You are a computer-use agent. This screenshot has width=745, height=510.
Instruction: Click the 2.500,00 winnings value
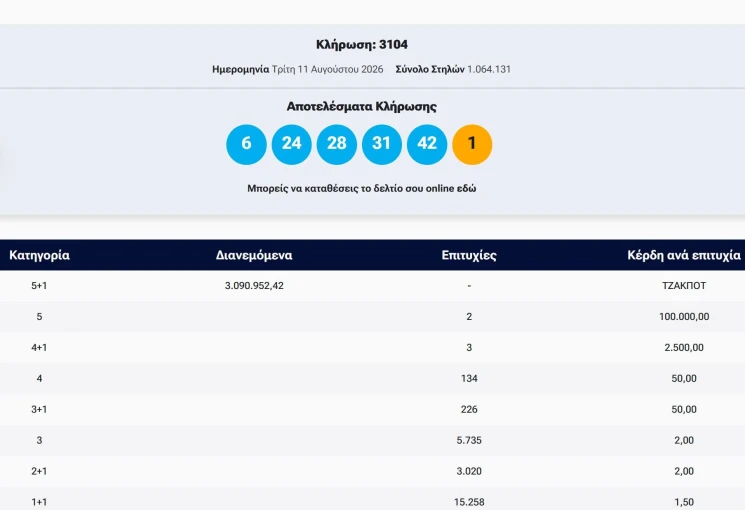(684, 347)
